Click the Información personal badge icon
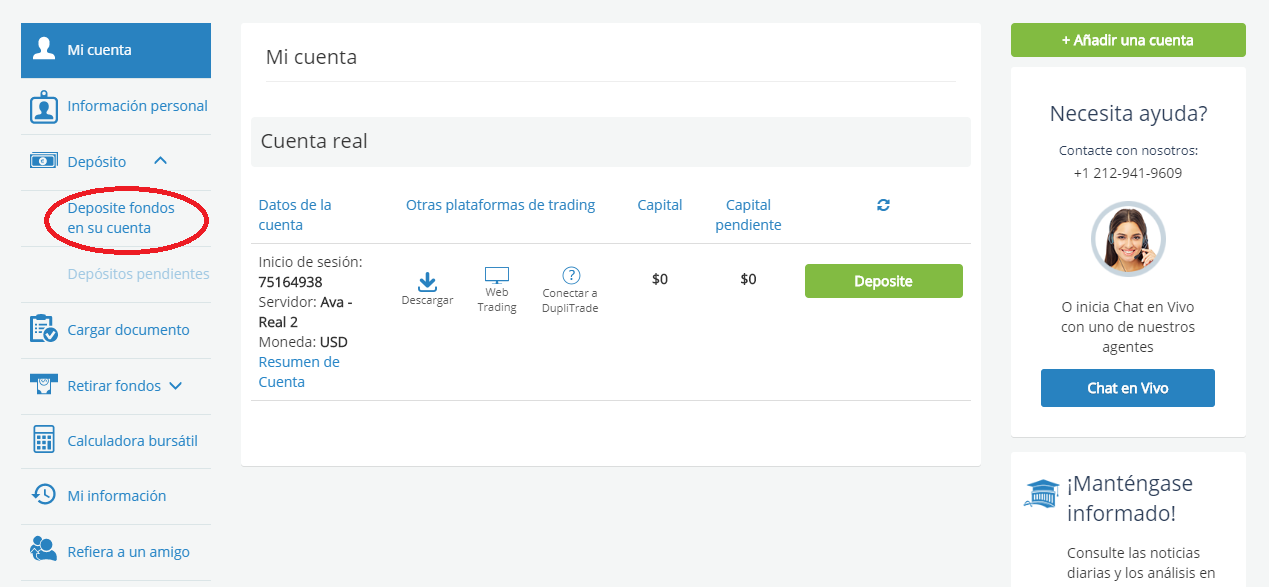The width and height of the screenshot is (1269, 587). 43,106
